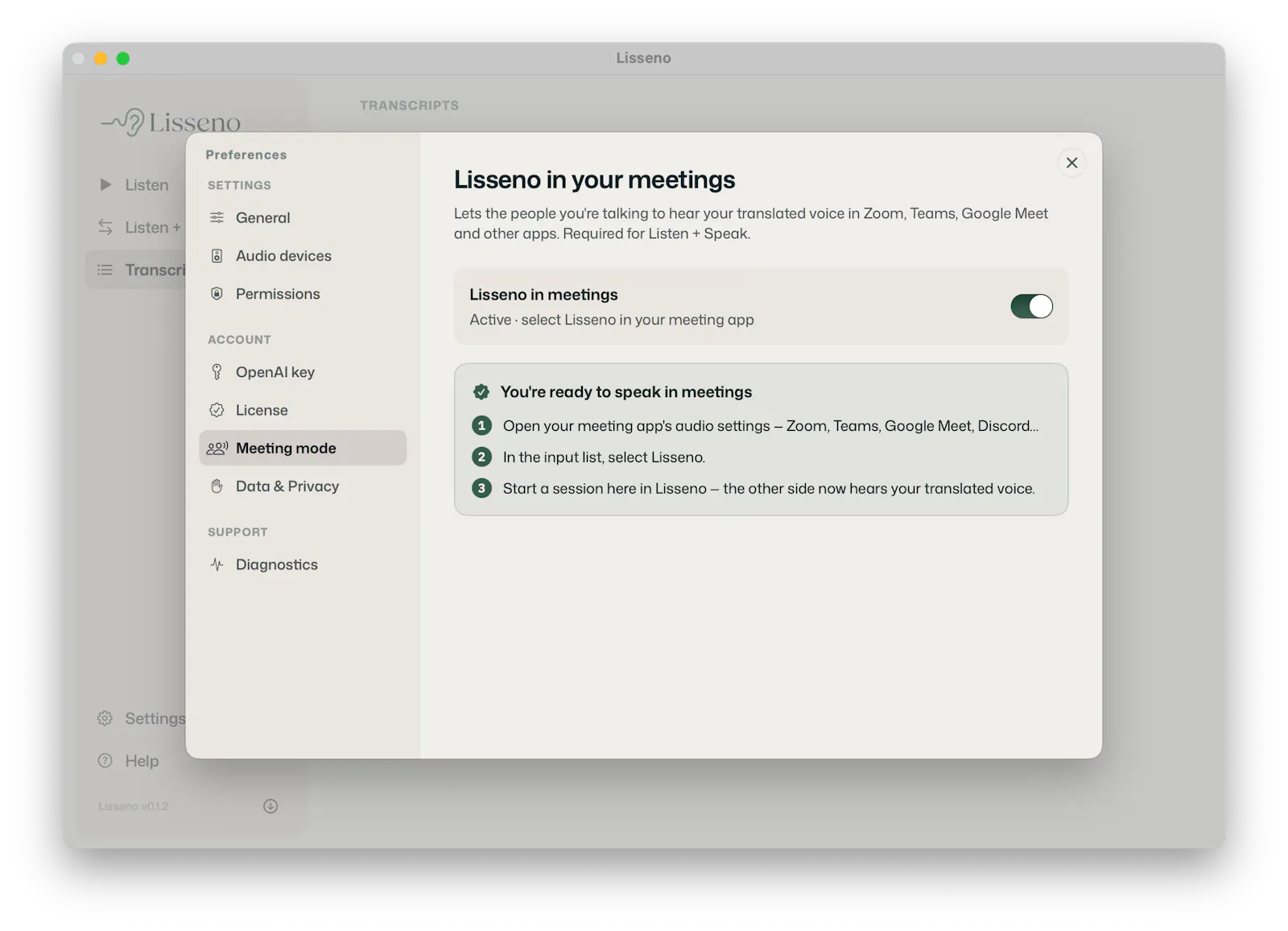This screenshot has width=1288, height=931.
Task: Click the Listen play icon in sidebar
Action: click(105, 184)
